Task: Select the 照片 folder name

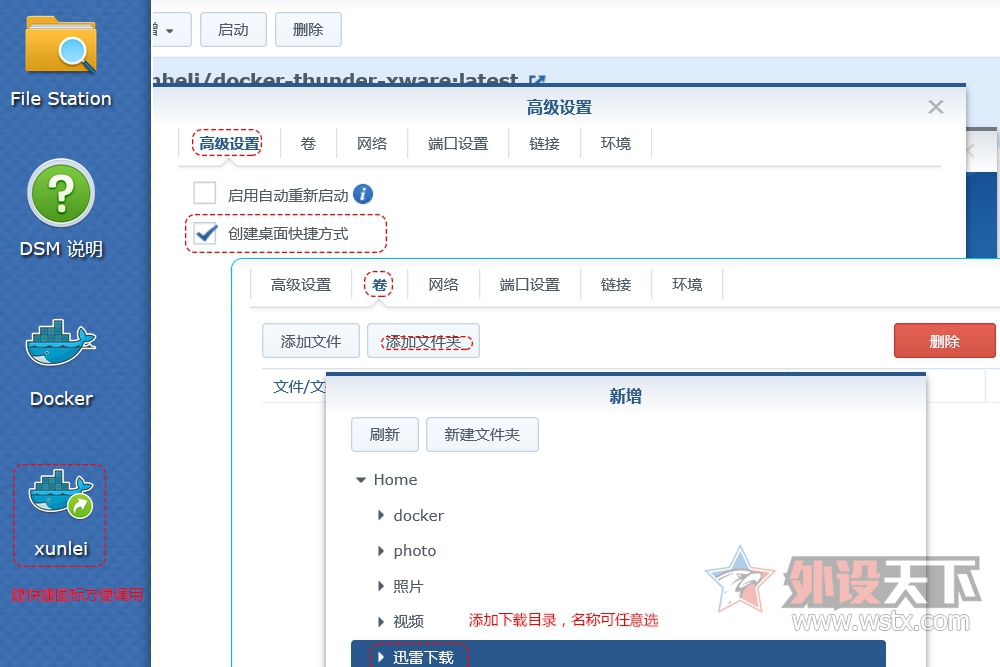Action: [408, 586]
